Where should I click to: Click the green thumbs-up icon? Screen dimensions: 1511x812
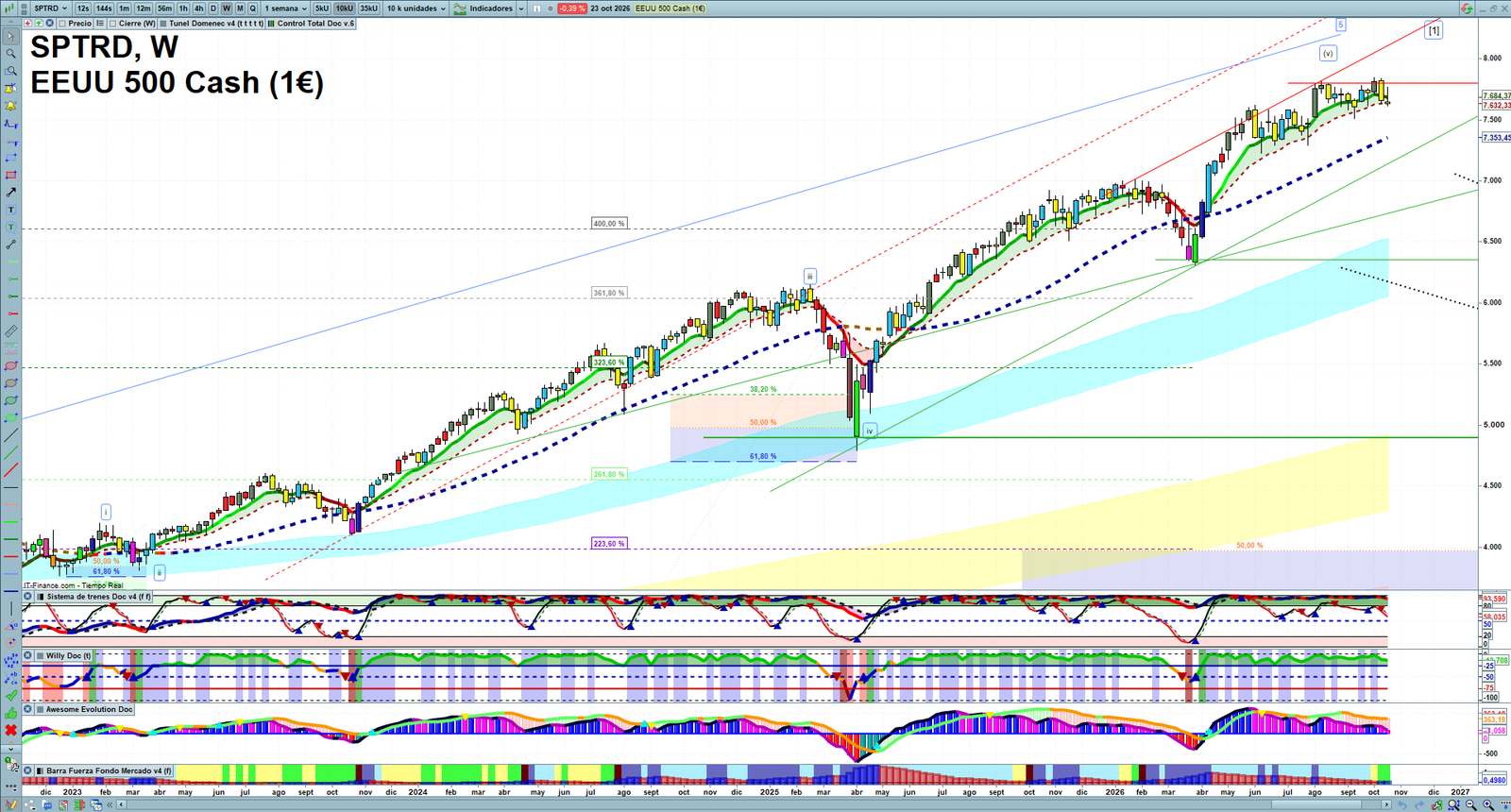[10, 713]
